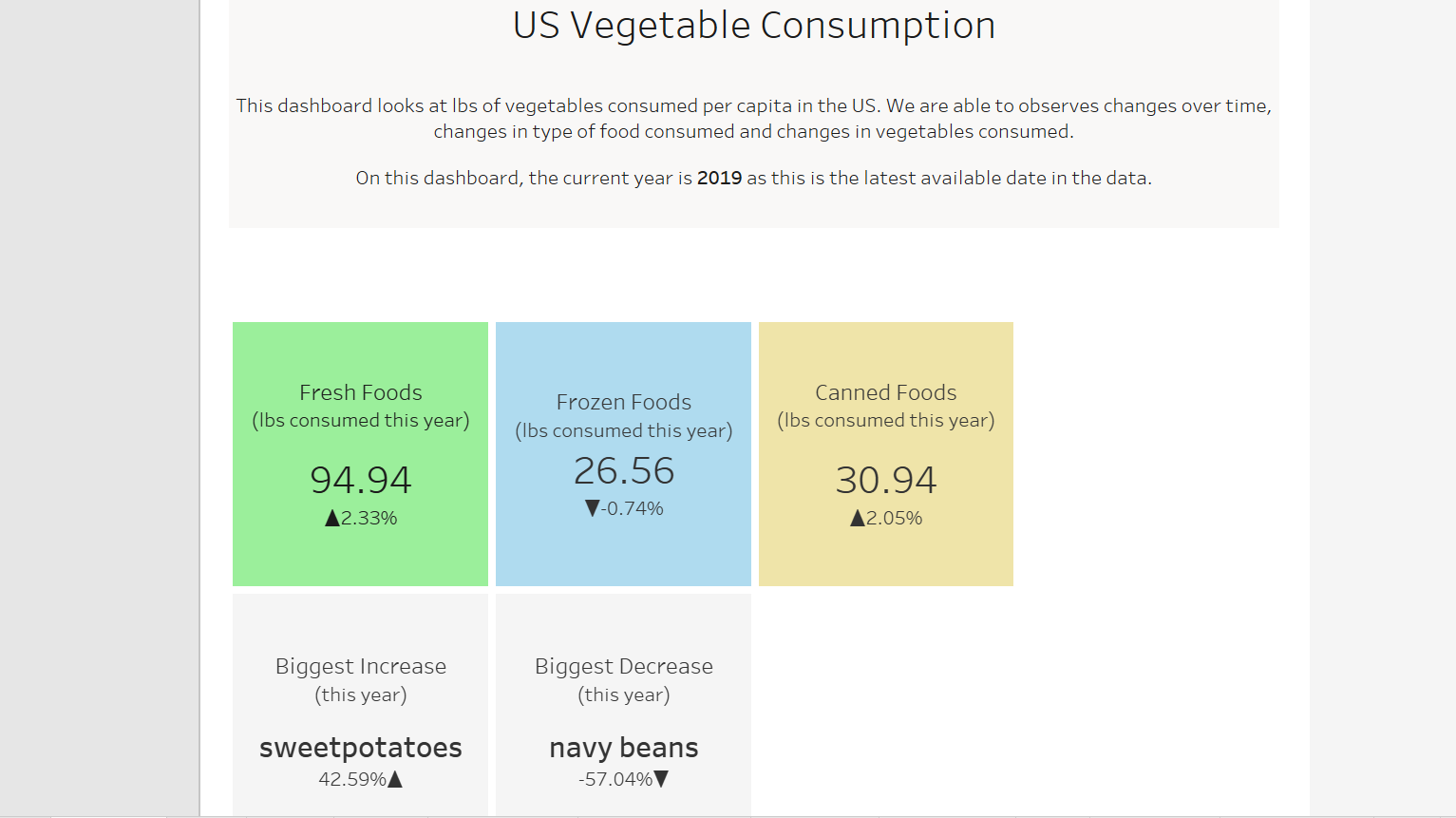The image size is (1456, 818).
Task: Click the bold 2019 year text
Action: [x=719, y=179]
